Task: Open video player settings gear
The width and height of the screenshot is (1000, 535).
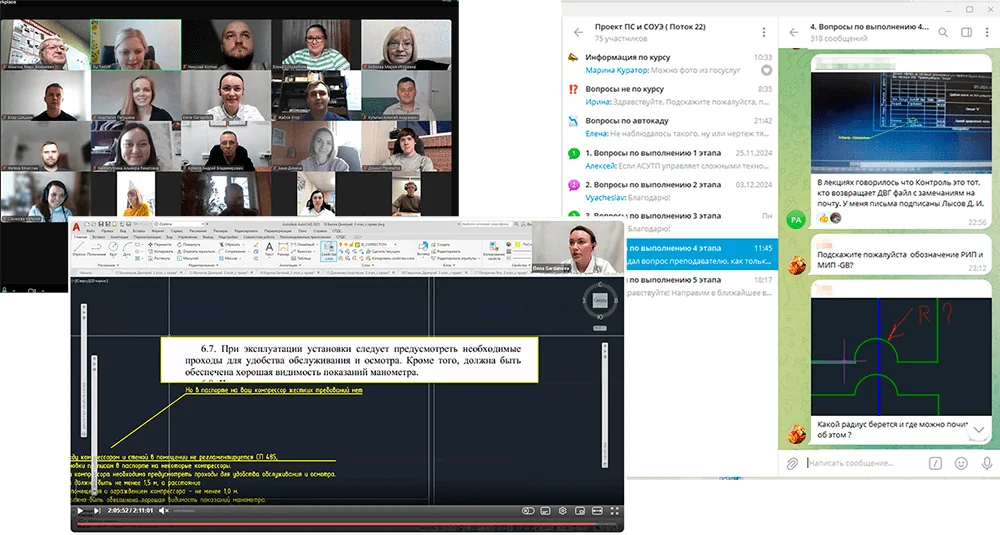Action: tap(562, 511)
